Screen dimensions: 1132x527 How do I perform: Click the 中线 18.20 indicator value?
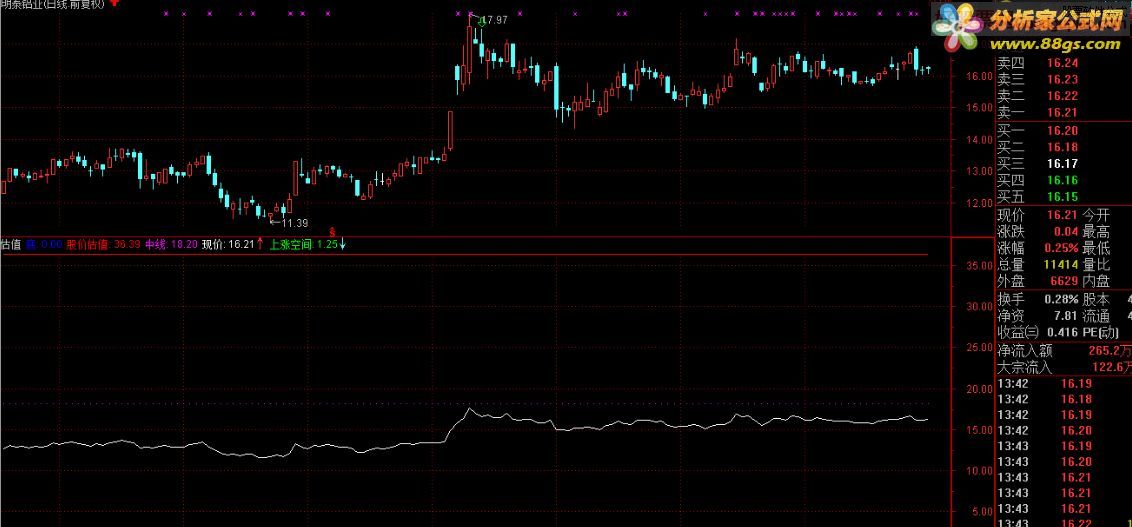click(x=171, y=245)
